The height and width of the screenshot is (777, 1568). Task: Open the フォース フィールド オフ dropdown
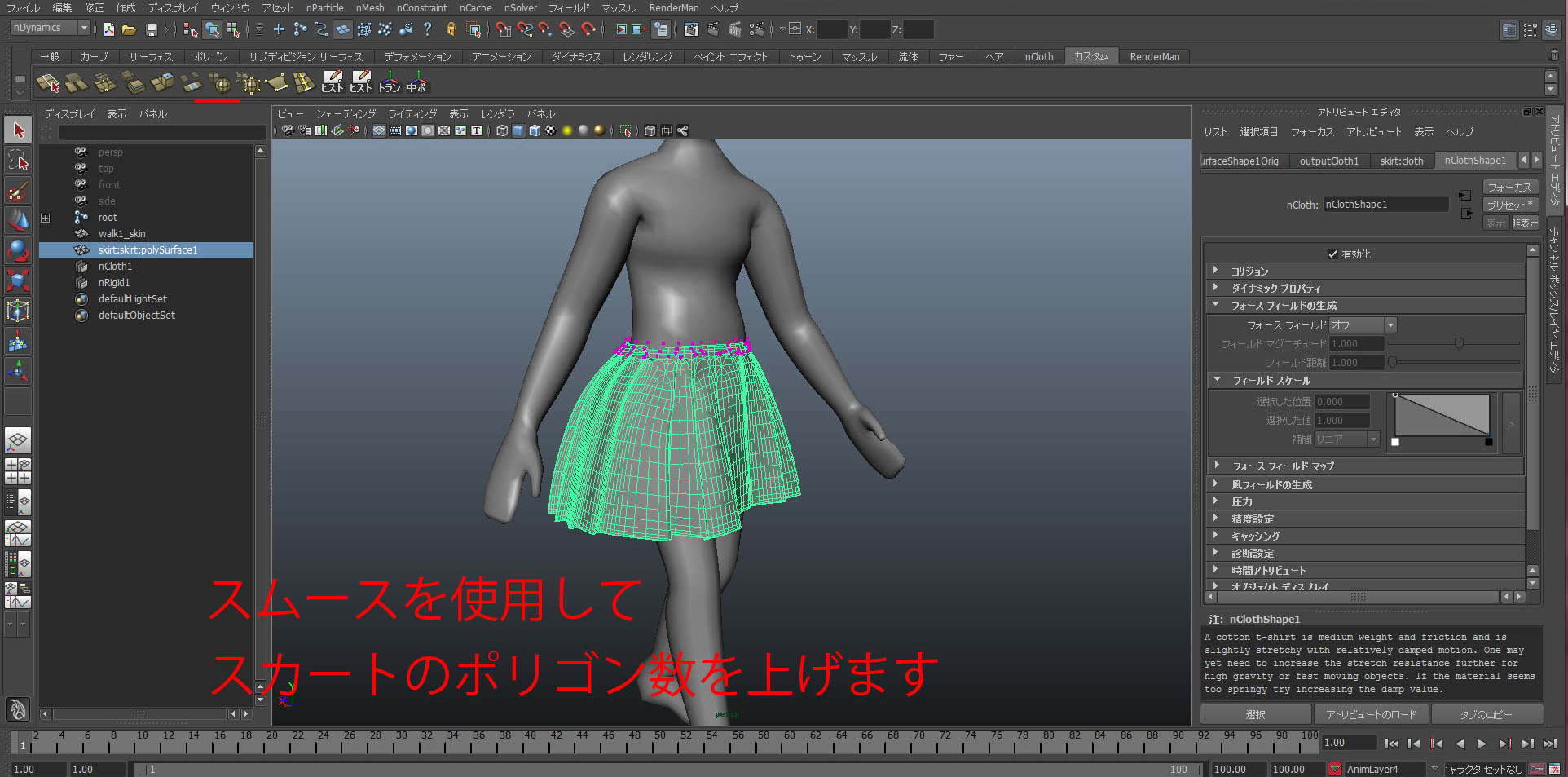[1362, 324]
